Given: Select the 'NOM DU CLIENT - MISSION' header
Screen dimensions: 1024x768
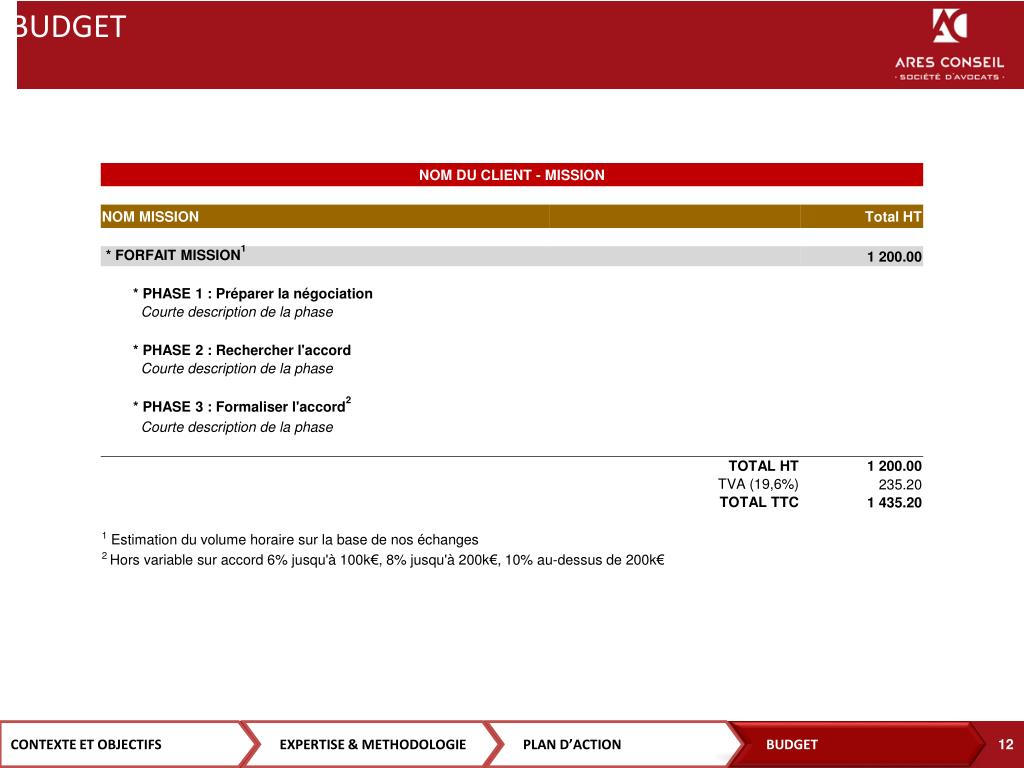Looking at the screenshot, I should pyautogui.click(x=511, y=174).
